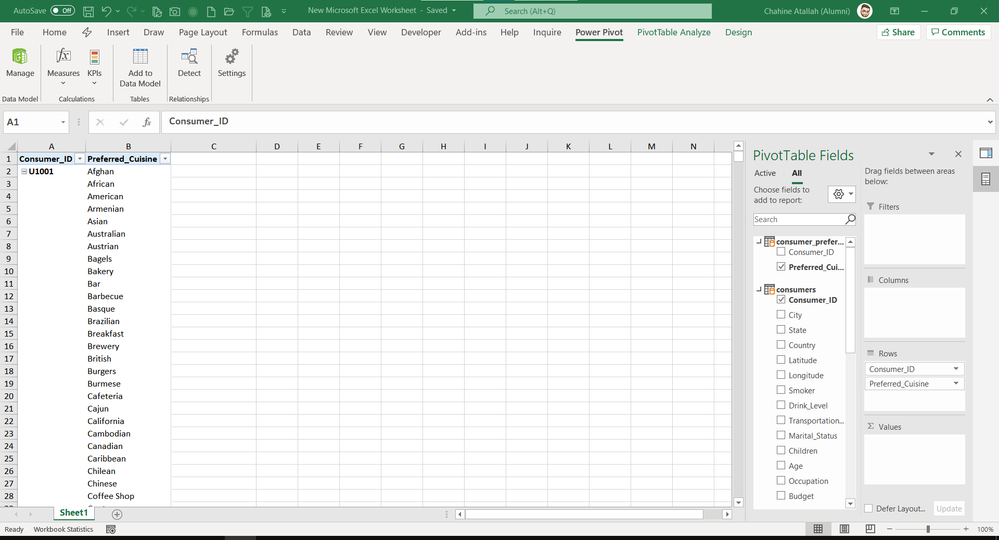Click the Undo icon
Screen dimensions: 999x540
tap(106, 11)
